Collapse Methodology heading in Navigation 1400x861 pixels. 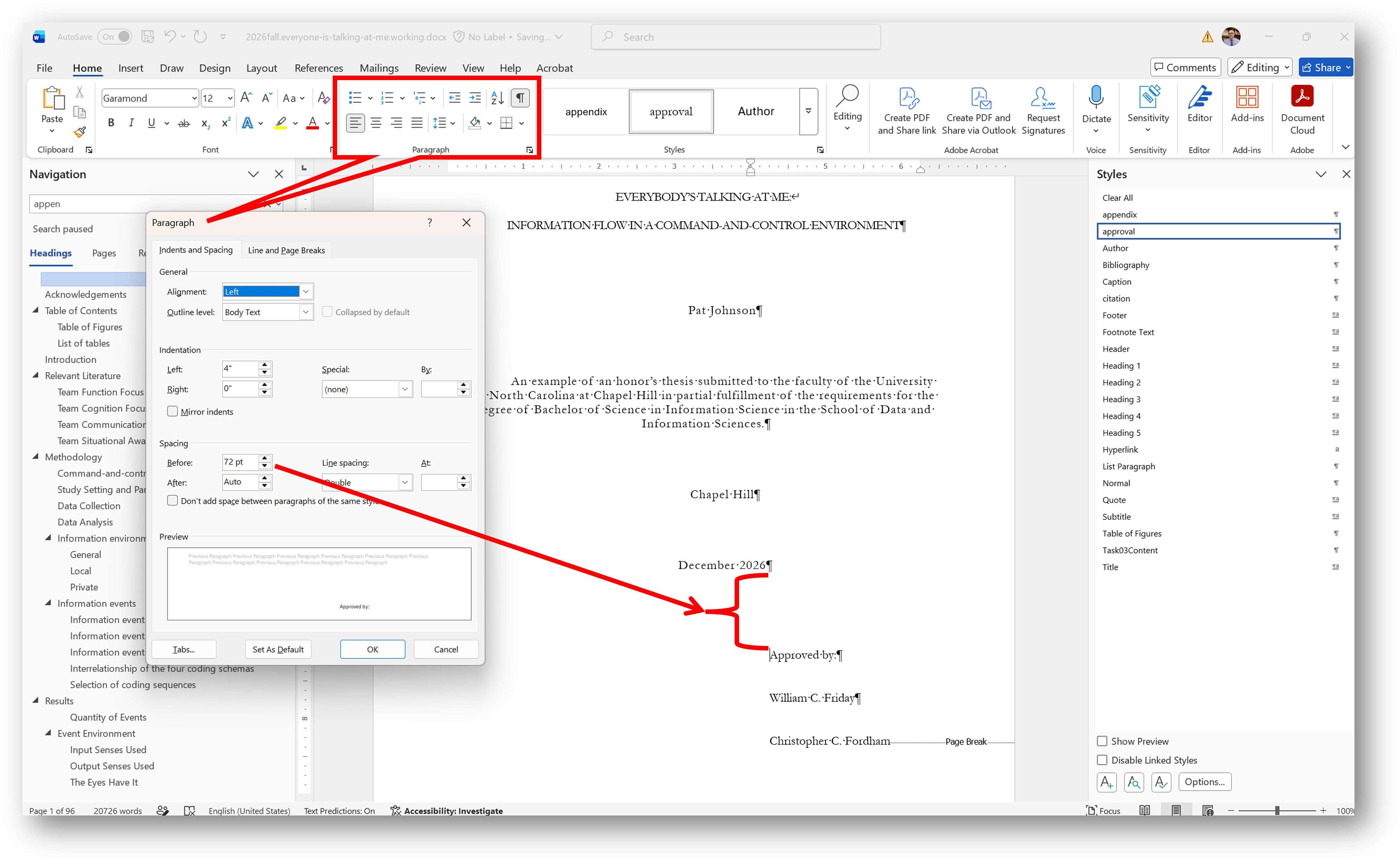[x=36, y=457]
